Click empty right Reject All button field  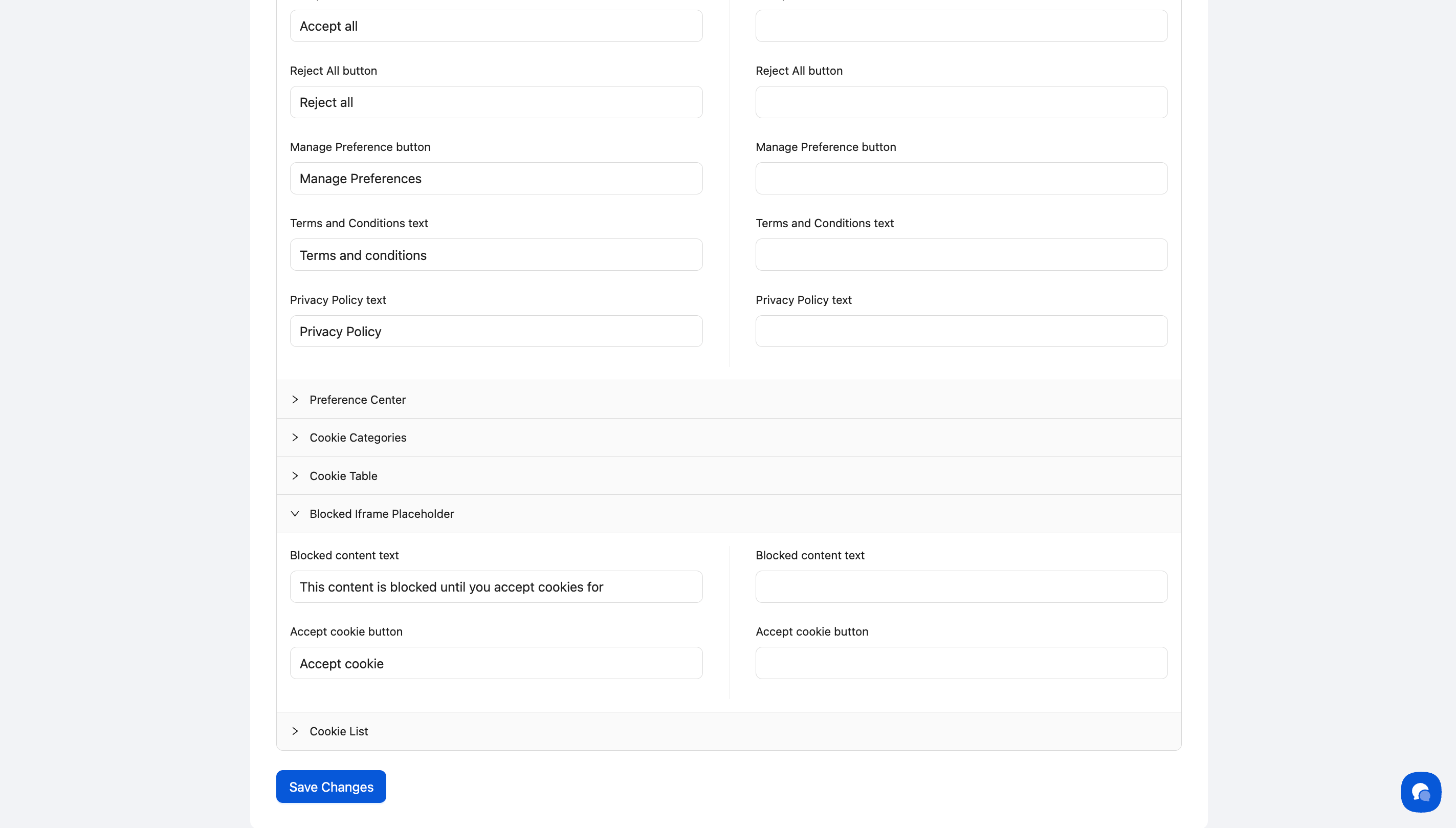coord(961,102)
